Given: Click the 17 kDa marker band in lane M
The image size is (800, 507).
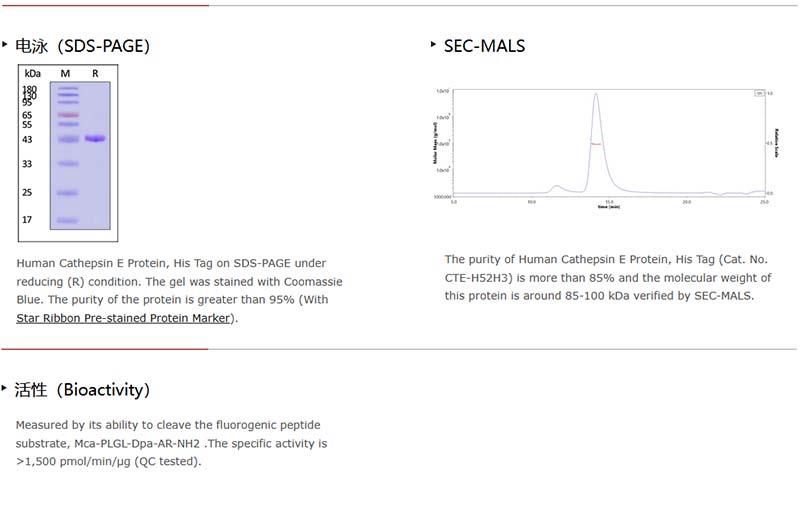Looking at the screenshot, I should pos(67,220).
